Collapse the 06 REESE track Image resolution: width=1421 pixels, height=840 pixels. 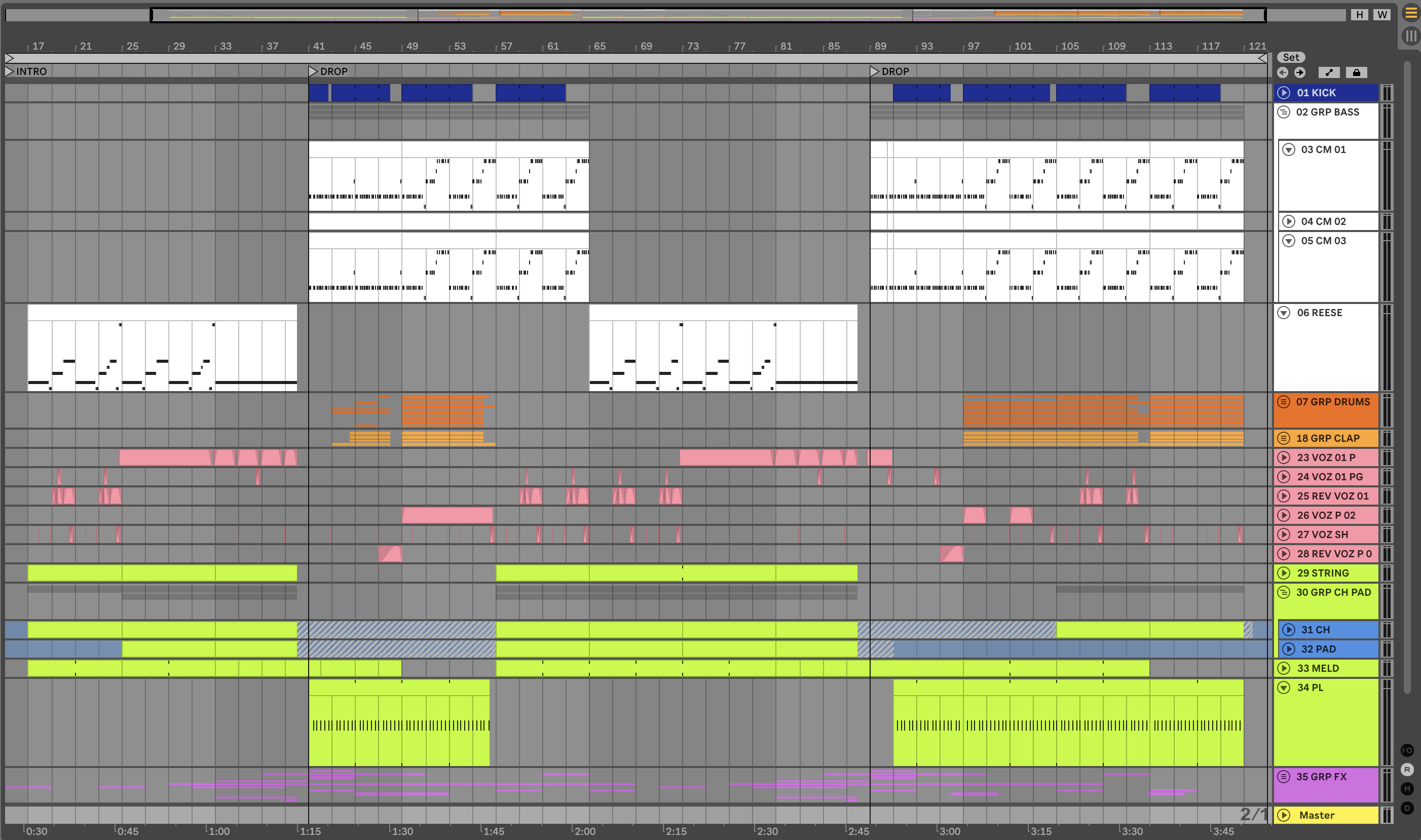(1284, 313)
